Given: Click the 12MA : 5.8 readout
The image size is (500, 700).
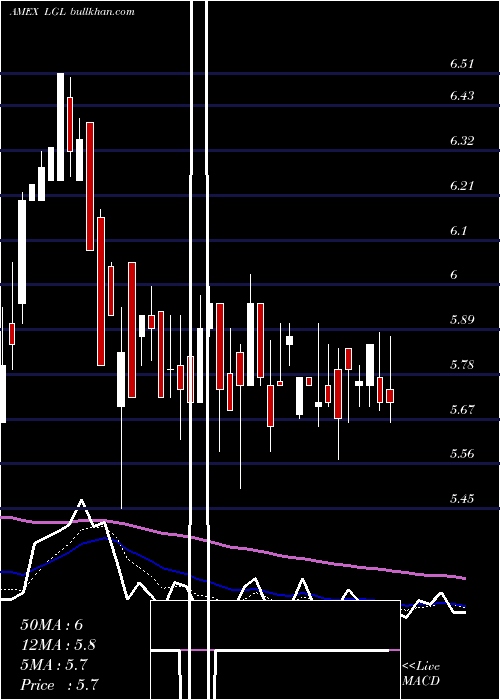Looking at the screenshot, I should click(58, 645).
